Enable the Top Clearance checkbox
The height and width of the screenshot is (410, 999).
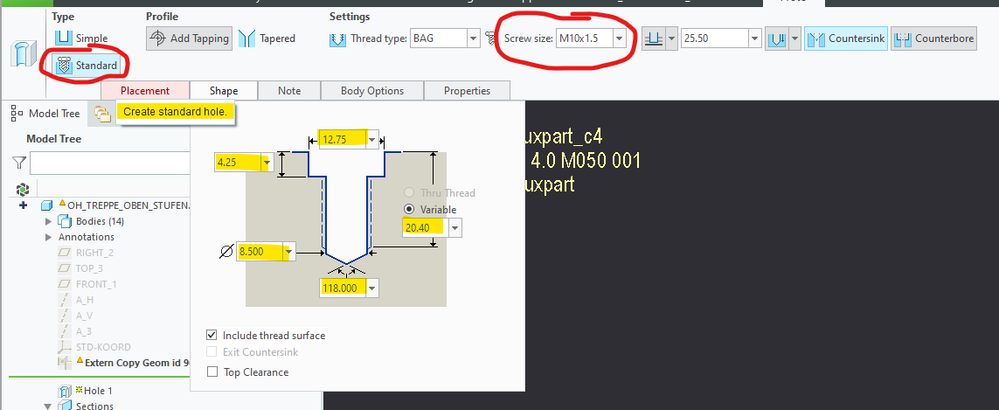[x=211, y=372]
